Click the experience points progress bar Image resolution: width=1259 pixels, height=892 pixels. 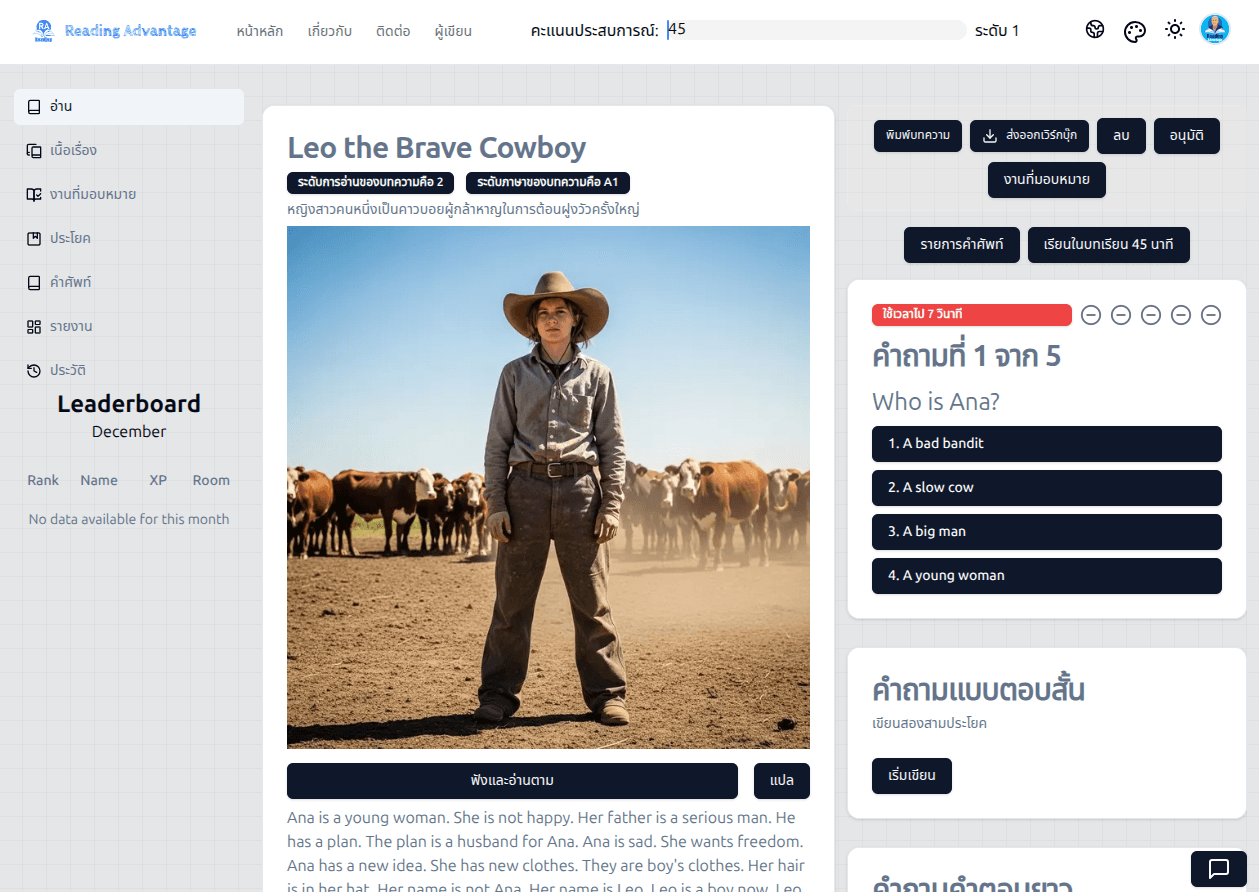815,30
